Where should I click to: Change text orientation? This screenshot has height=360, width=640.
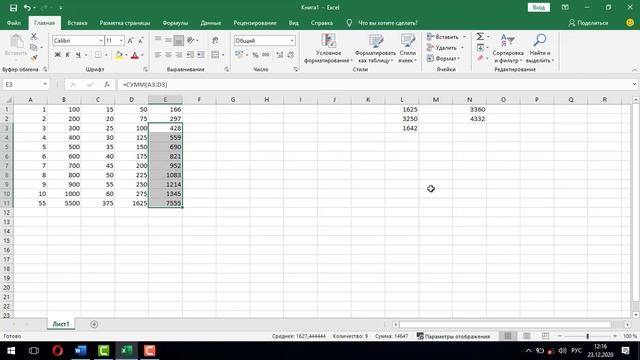pos(191,40)
